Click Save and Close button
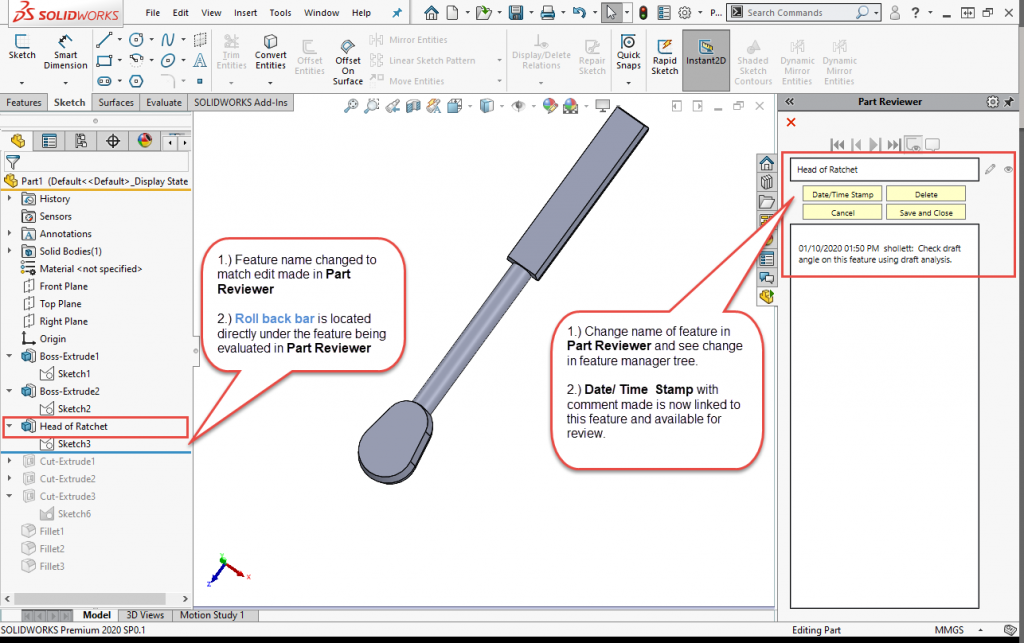Screen dimensions: 1024x643 coord(925,213)
